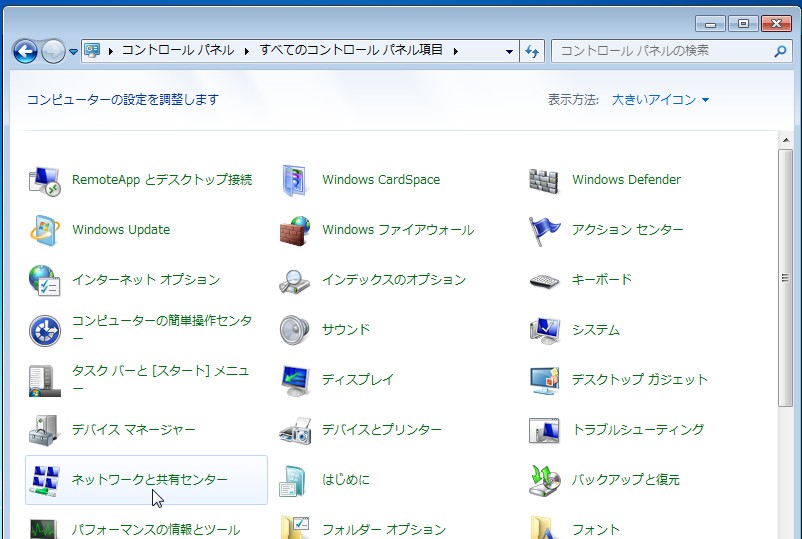Open the デバイスとプリンター printer icon

tap(295, 431)
